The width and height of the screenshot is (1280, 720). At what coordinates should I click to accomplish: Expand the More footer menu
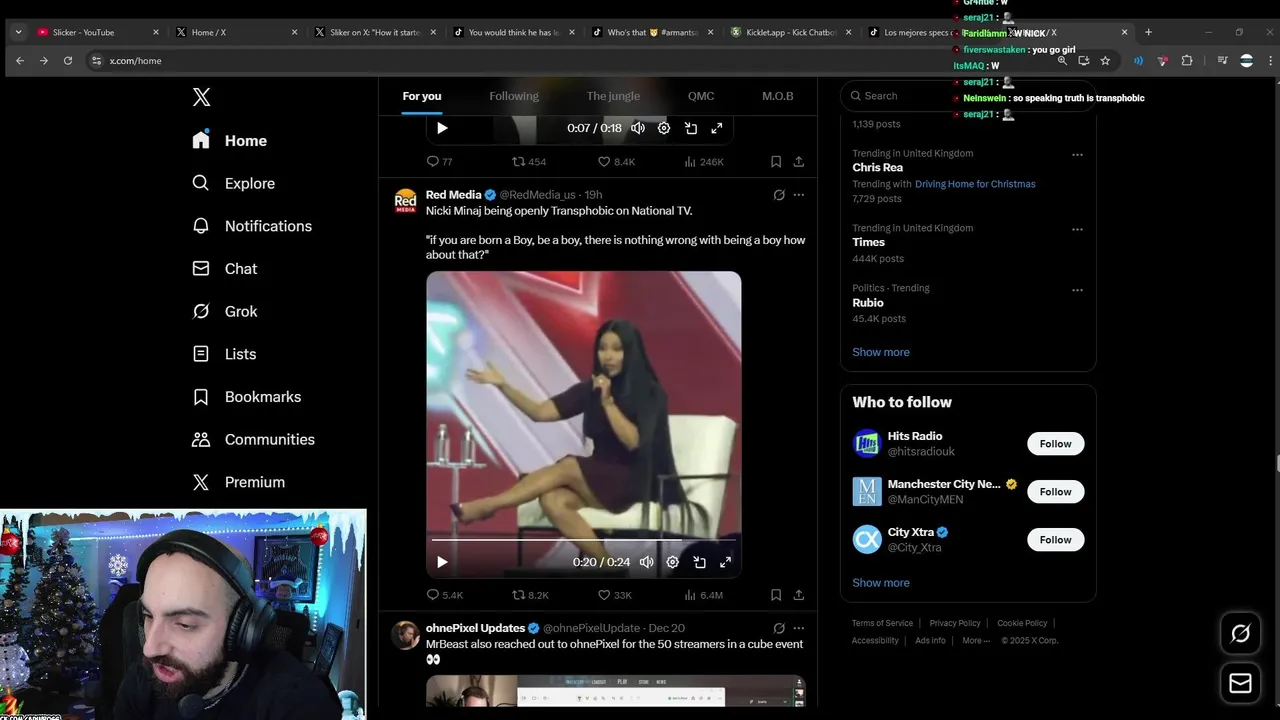976,641
